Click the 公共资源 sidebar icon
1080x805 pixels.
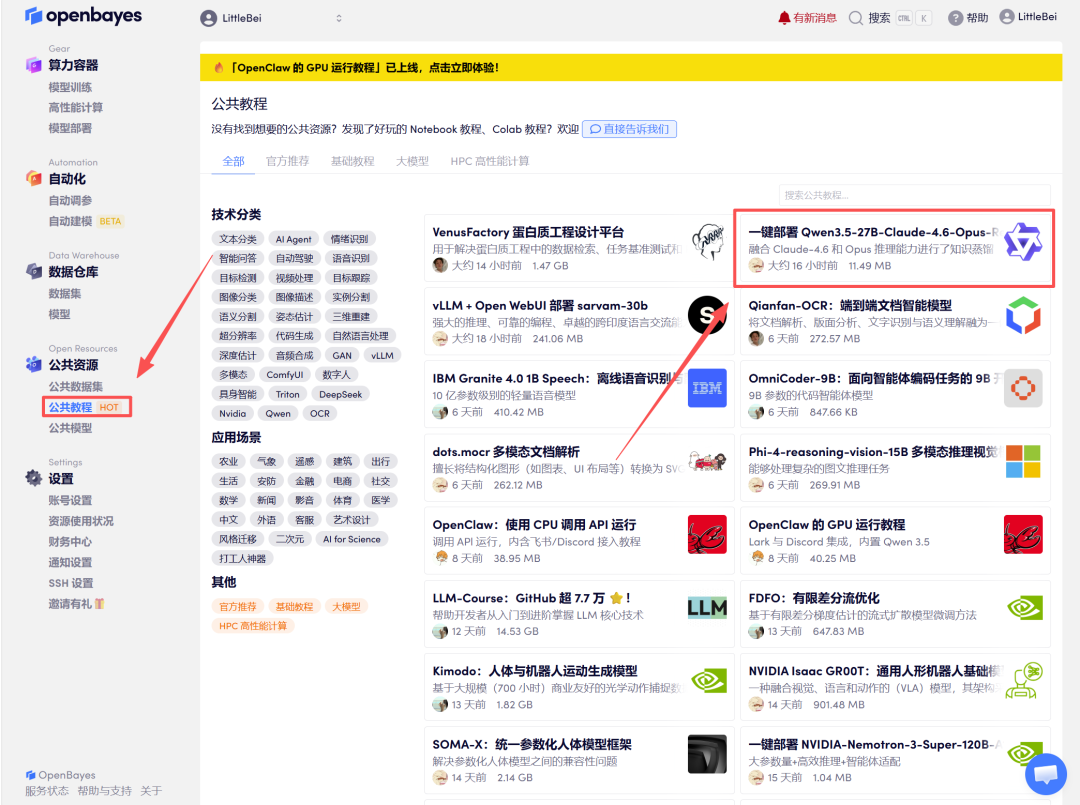[x=34, y=364]
